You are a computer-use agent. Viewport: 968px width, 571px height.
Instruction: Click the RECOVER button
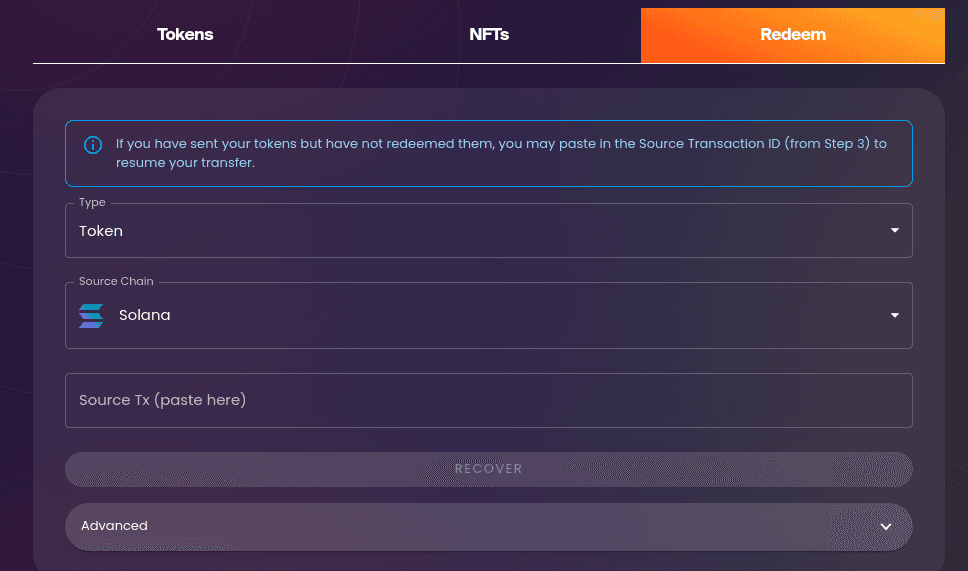(489, 469)
